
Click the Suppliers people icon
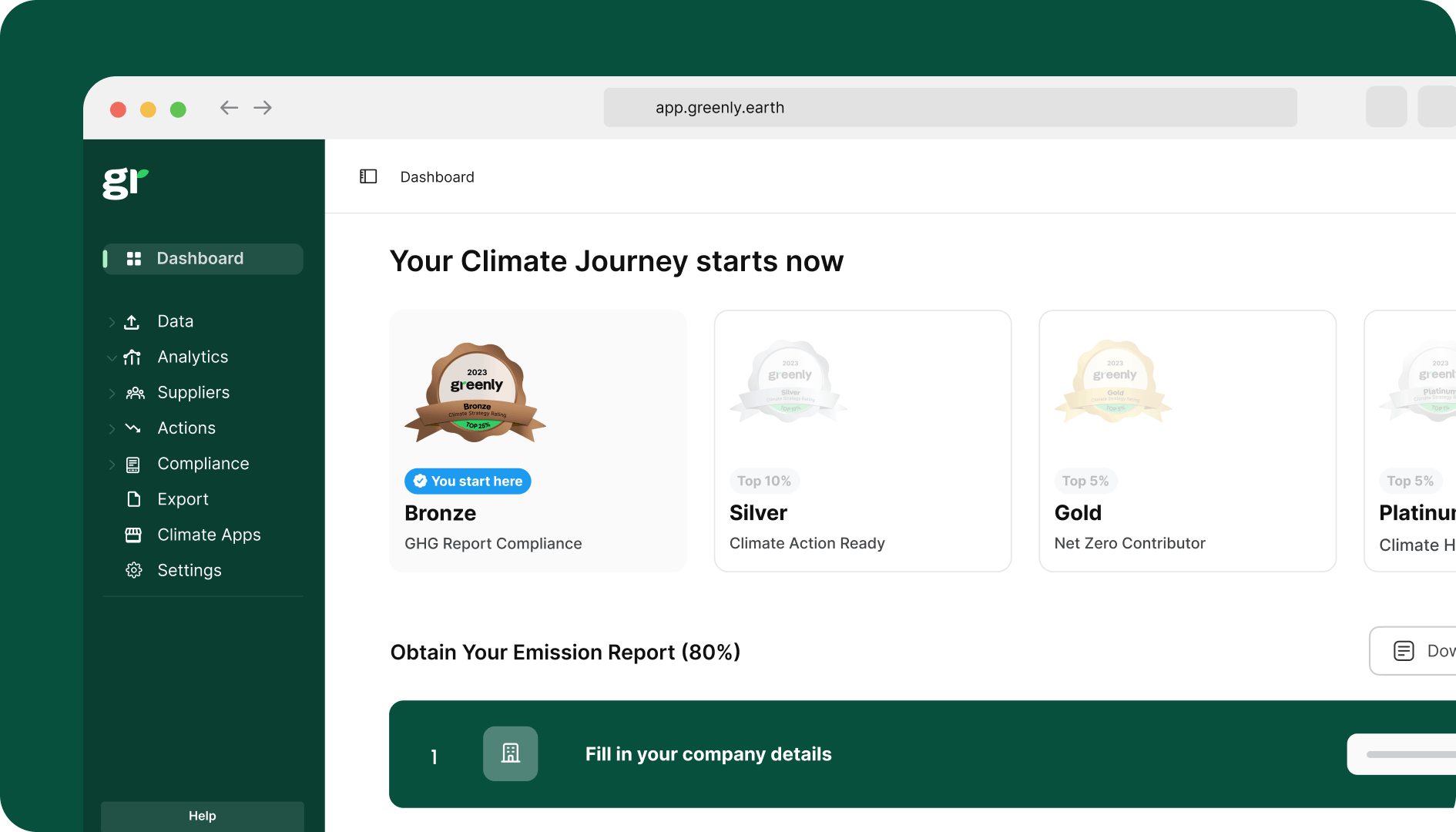point(135,393)
